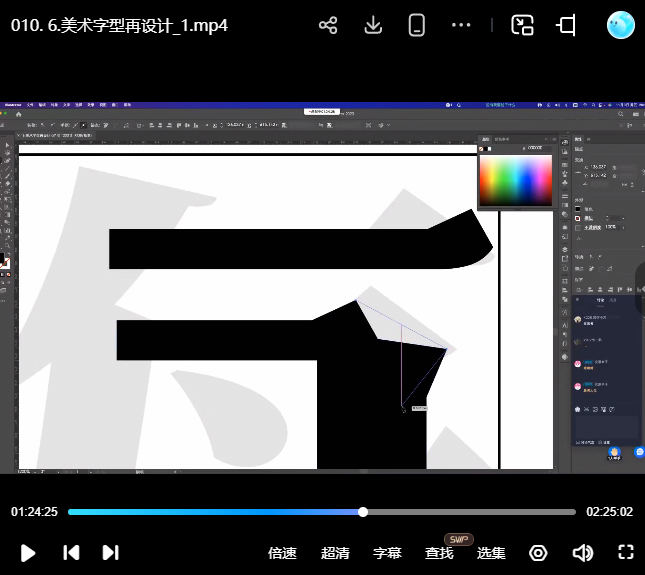
Task: Mute the video volume
Action: pyautogui.click(x=582, y=553)
